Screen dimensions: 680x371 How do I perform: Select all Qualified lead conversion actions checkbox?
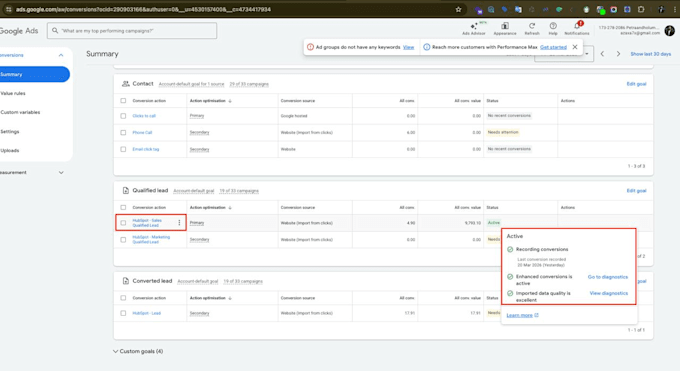coord(123,207)
